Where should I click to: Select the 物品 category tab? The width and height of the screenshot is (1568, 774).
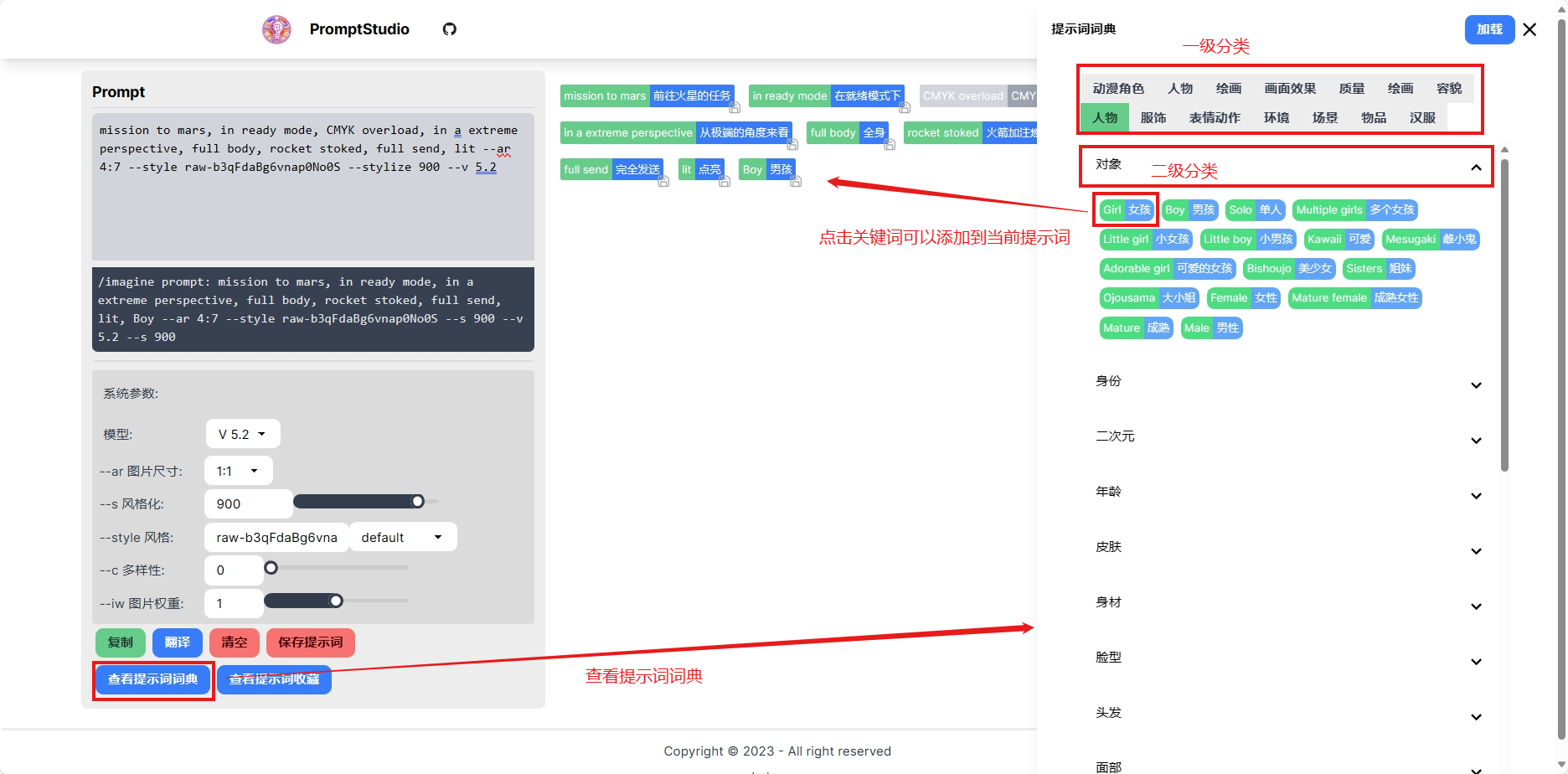pyautogui.click(x=1374, y=118)
